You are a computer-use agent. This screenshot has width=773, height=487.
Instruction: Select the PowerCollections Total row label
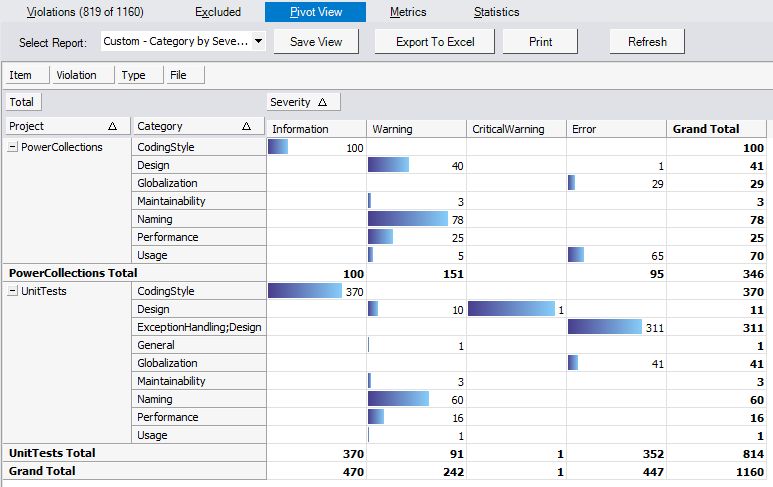(135, 273)
